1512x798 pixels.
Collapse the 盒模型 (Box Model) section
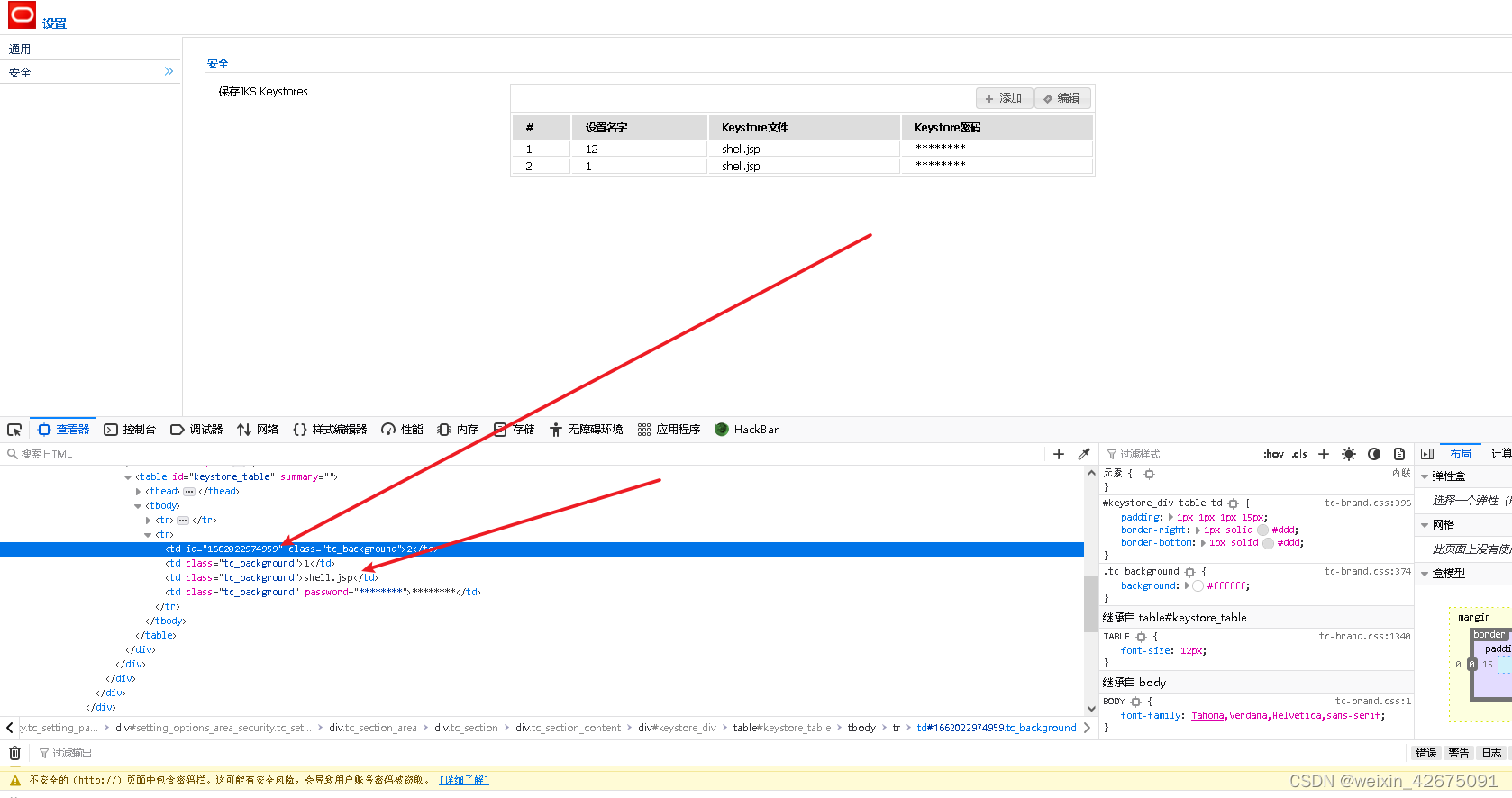tap(1425, 574)
